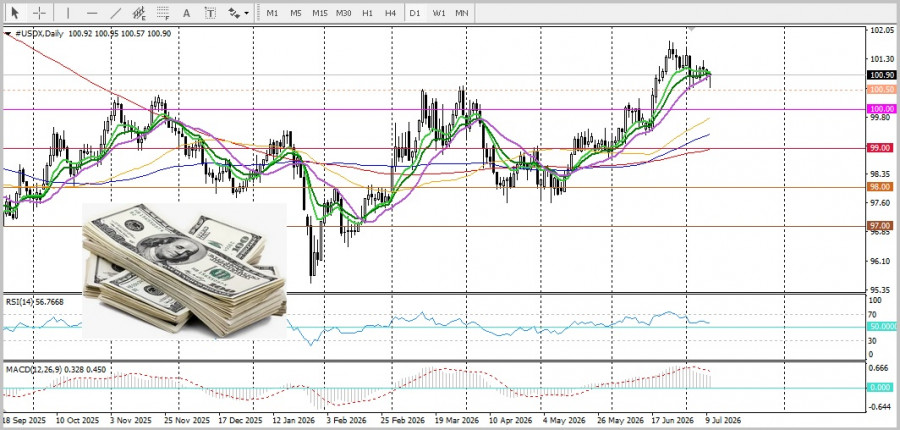This screenshot has height=430, width=900.
Task: Click the orange 98.00 level label
Action: 882,187
